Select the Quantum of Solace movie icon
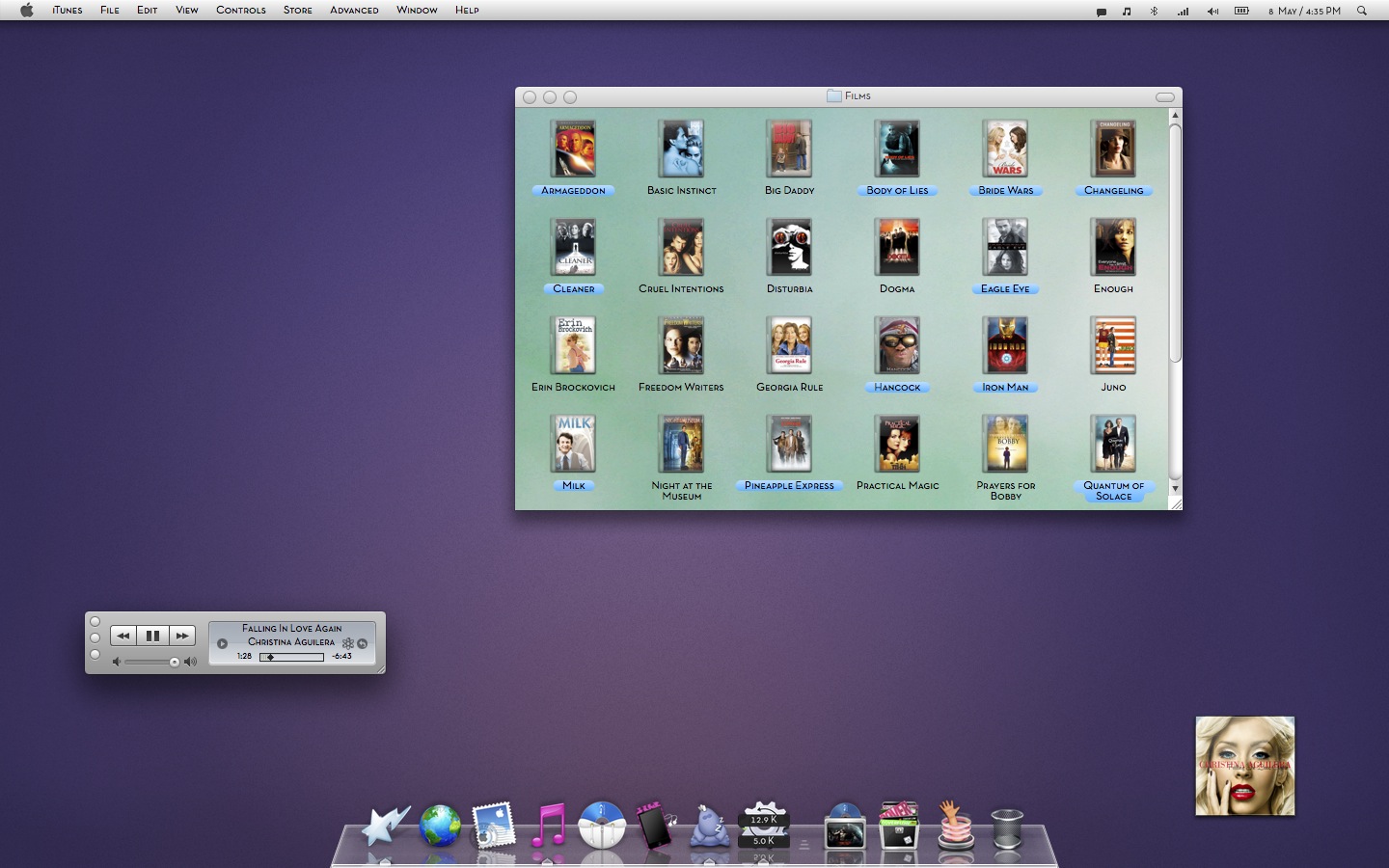Viewport: 1389px width, 868px height. tap(1114, 444)
